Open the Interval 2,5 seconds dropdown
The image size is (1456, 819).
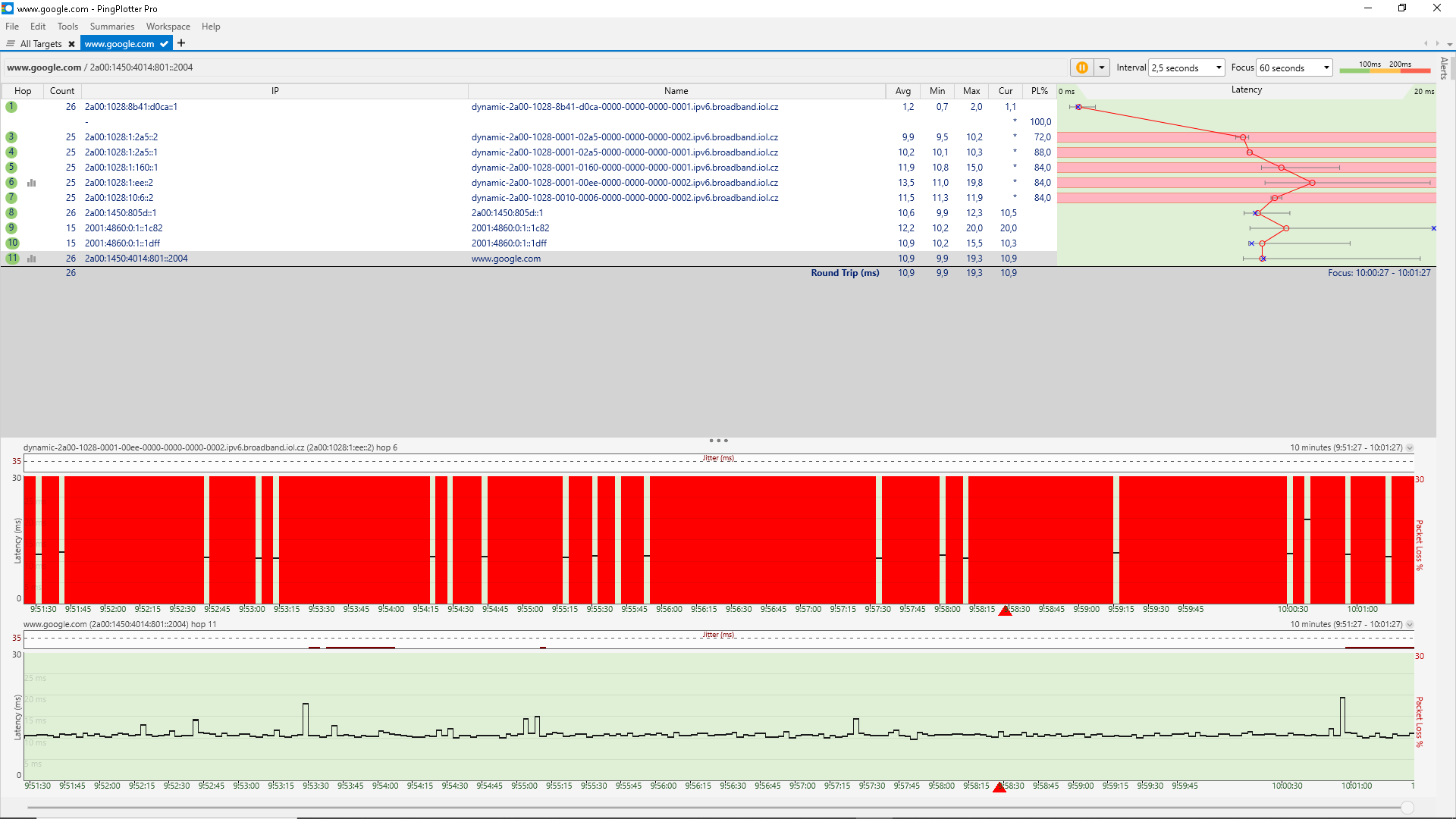[x=1186, y=67]
